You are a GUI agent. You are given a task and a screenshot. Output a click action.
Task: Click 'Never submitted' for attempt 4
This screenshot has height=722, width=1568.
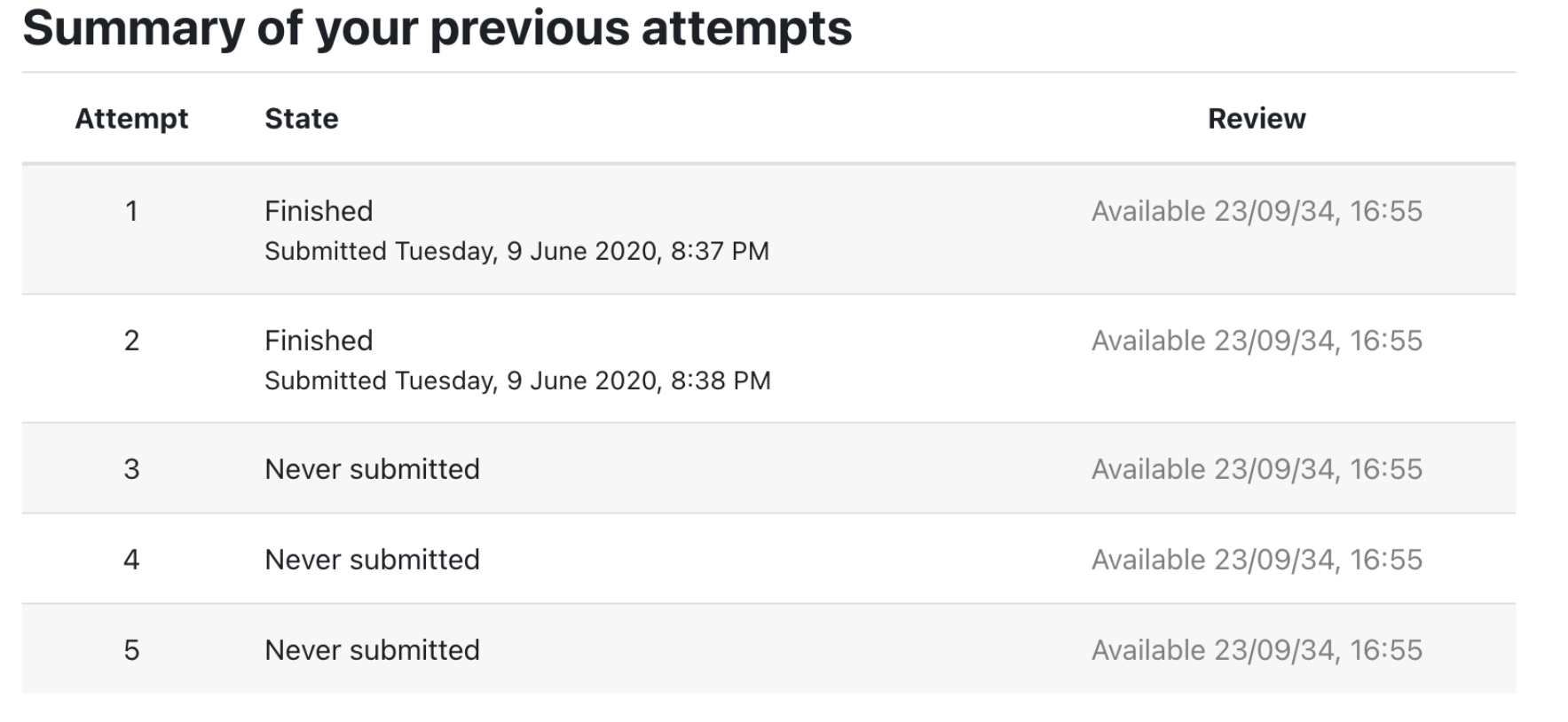tap(372, 560)
